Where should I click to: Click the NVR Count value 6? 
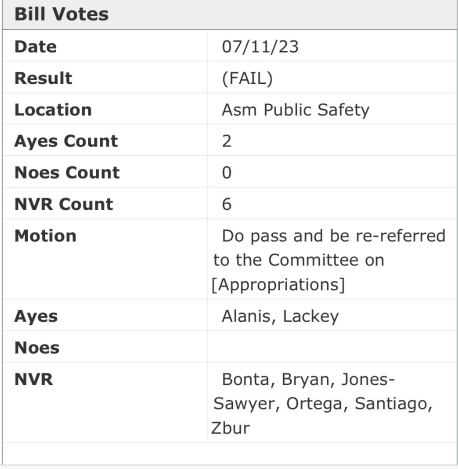pyautogui.click(x=227, y=204)
